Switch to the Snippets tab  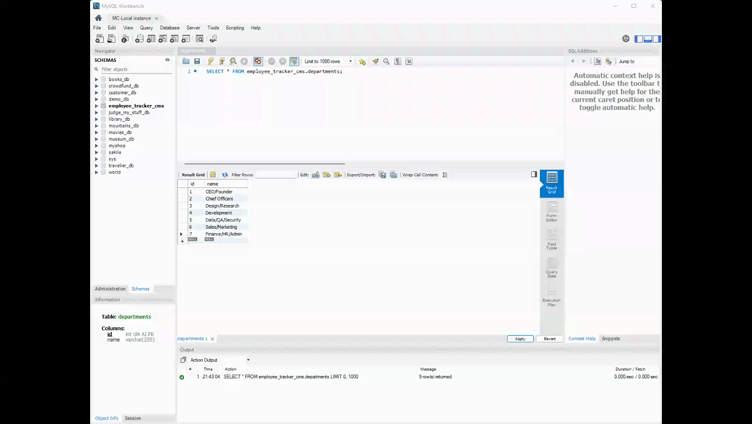click(x=611, y=339)
